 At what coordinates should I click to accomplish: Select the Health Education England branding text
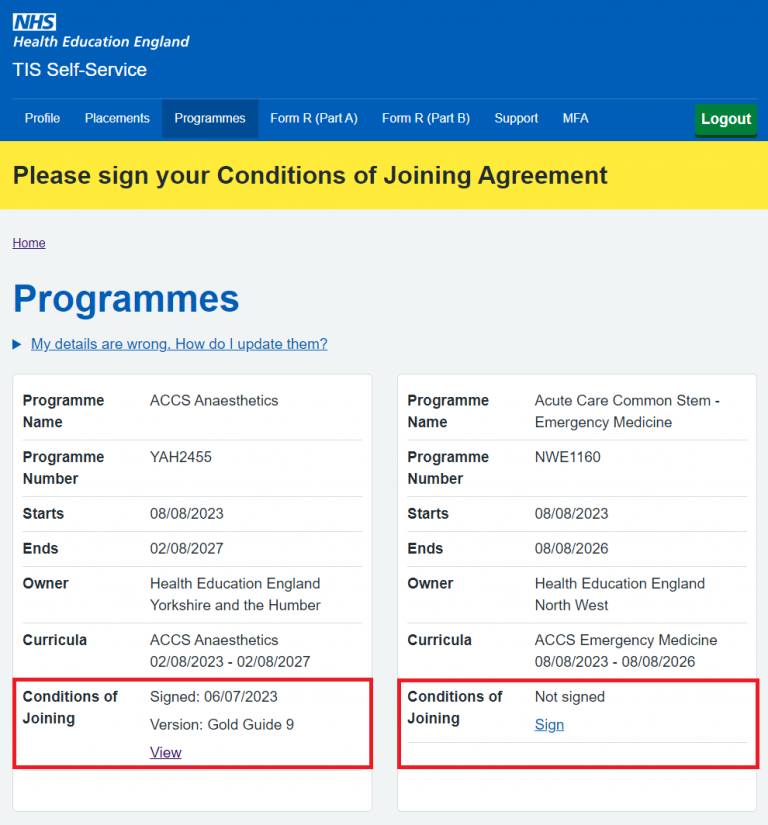100,42
